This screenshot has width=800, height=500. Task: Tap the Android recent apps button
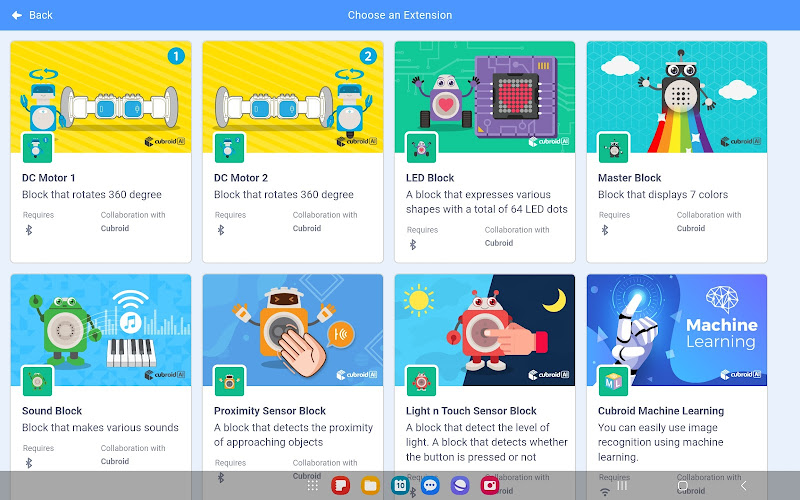[x=622, y=486]
